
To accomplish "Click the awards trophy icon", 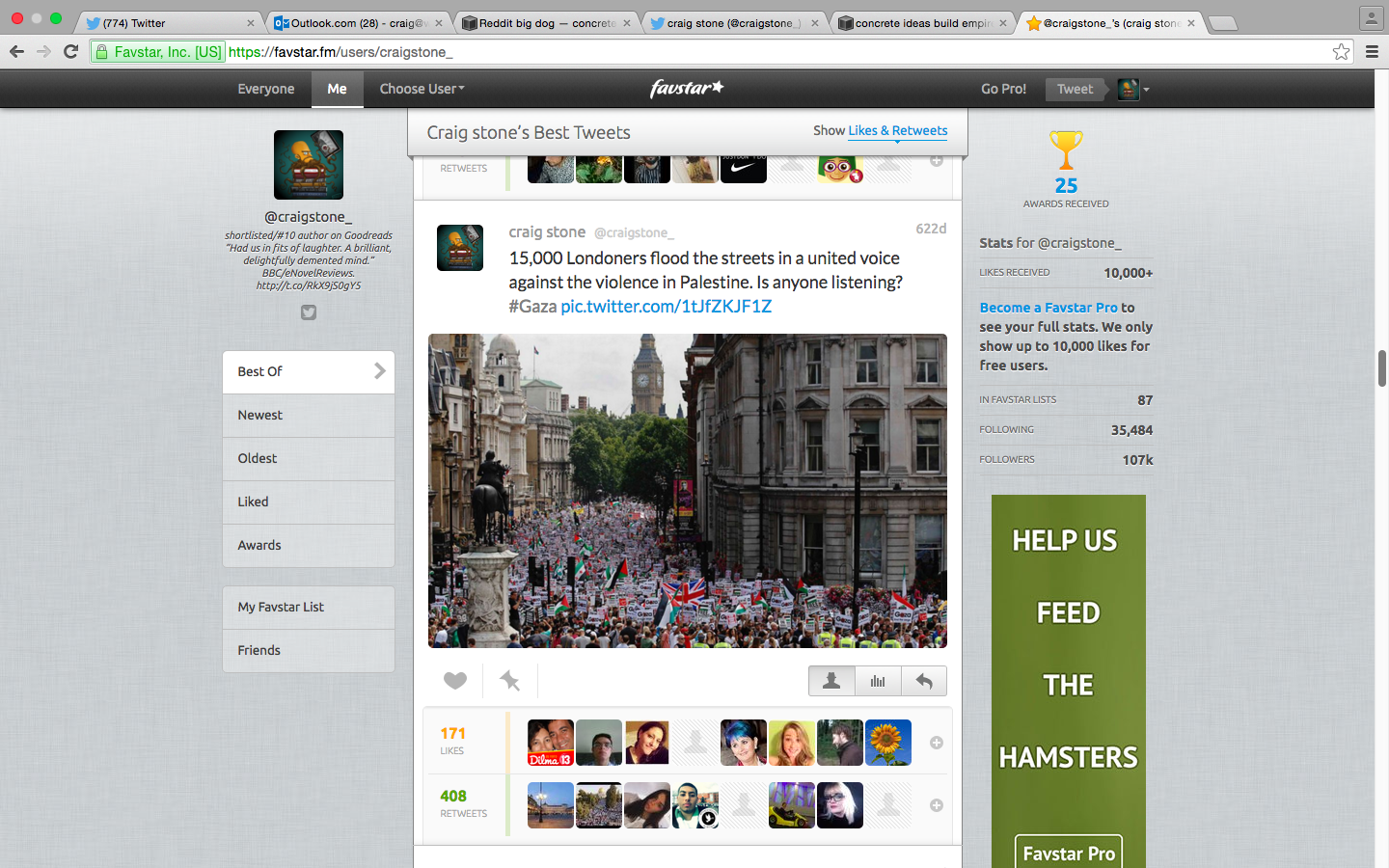I will [x=1066, y=150].
